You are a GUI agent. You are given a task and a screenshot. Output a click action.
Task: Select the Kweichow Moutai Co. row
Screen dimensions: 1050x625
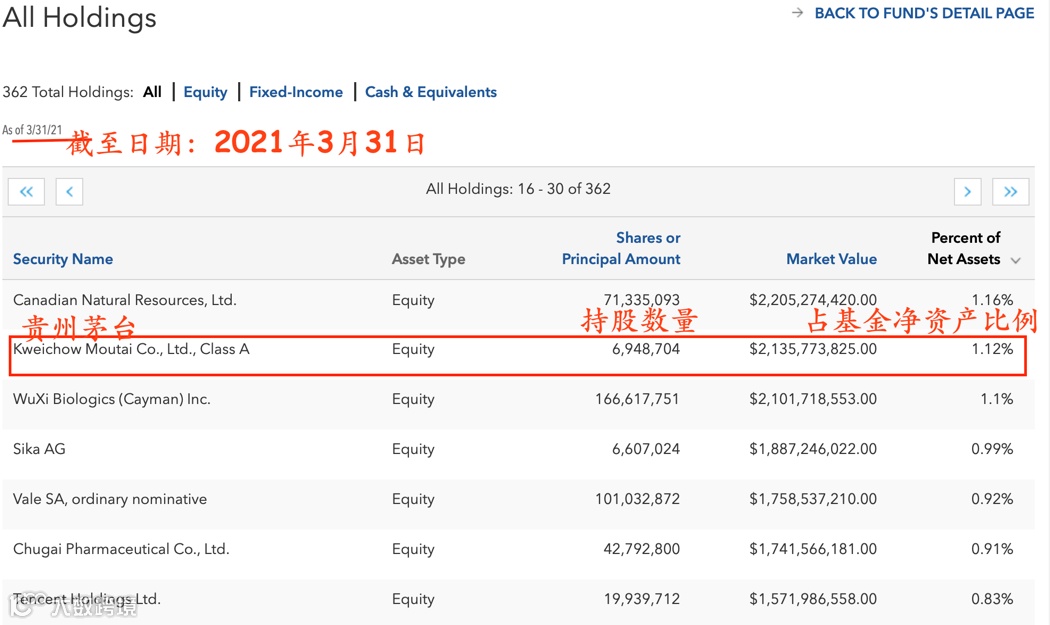(x=131, y=349)
